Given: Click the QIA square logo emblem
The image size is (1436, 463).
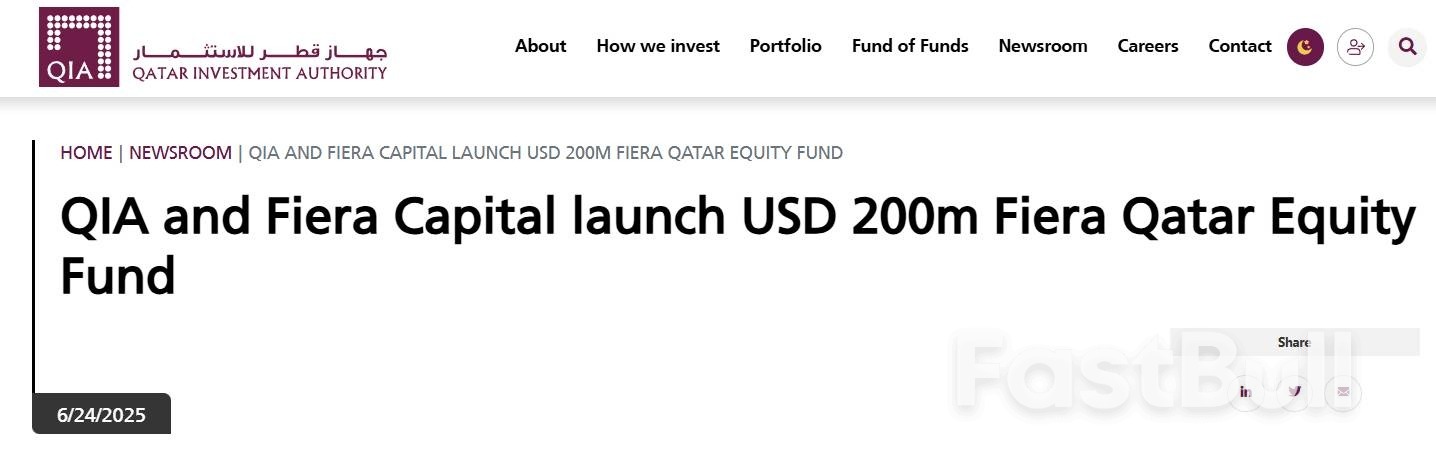Looking at the screenshot, I should (x=79, y=47).
